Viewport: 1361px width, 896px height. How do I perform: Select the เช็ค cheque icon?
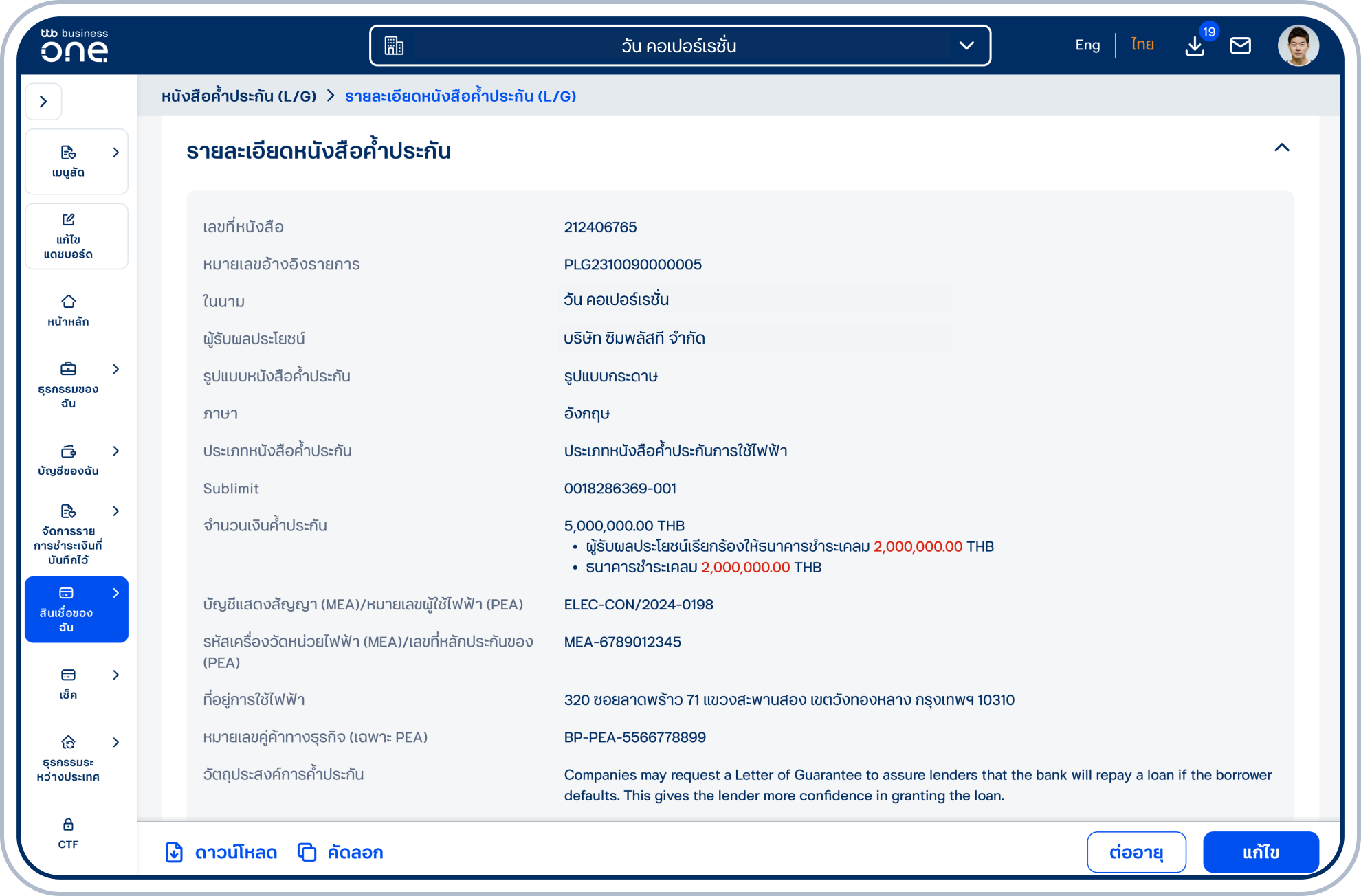67,675
